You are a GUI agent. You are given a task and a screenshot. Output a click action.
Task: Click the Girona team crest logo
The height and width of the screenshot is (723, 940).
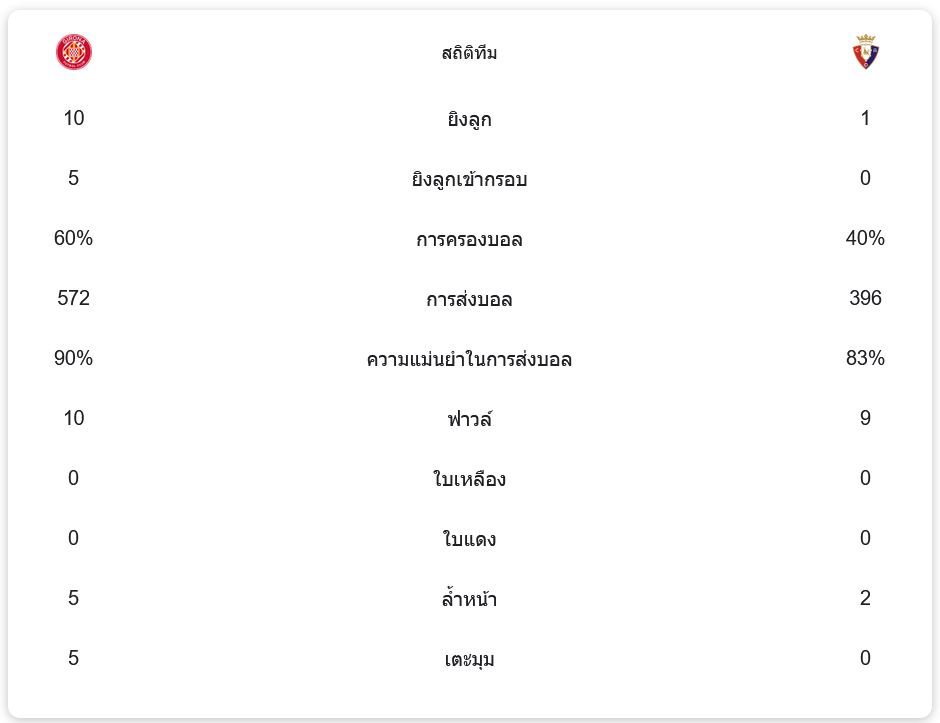click(74, 52)
